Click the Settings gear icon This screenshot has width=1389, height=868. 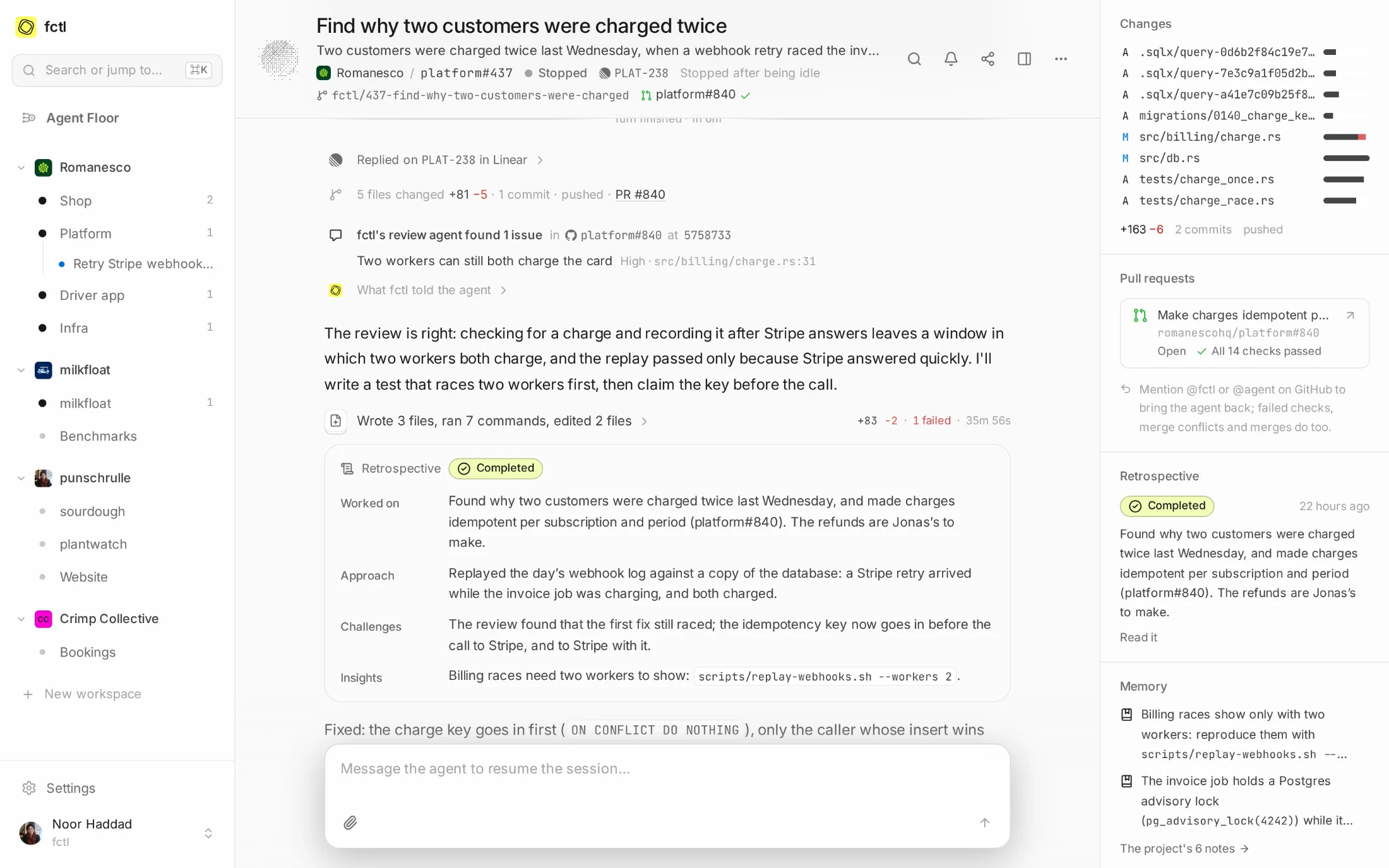[29, 788]
